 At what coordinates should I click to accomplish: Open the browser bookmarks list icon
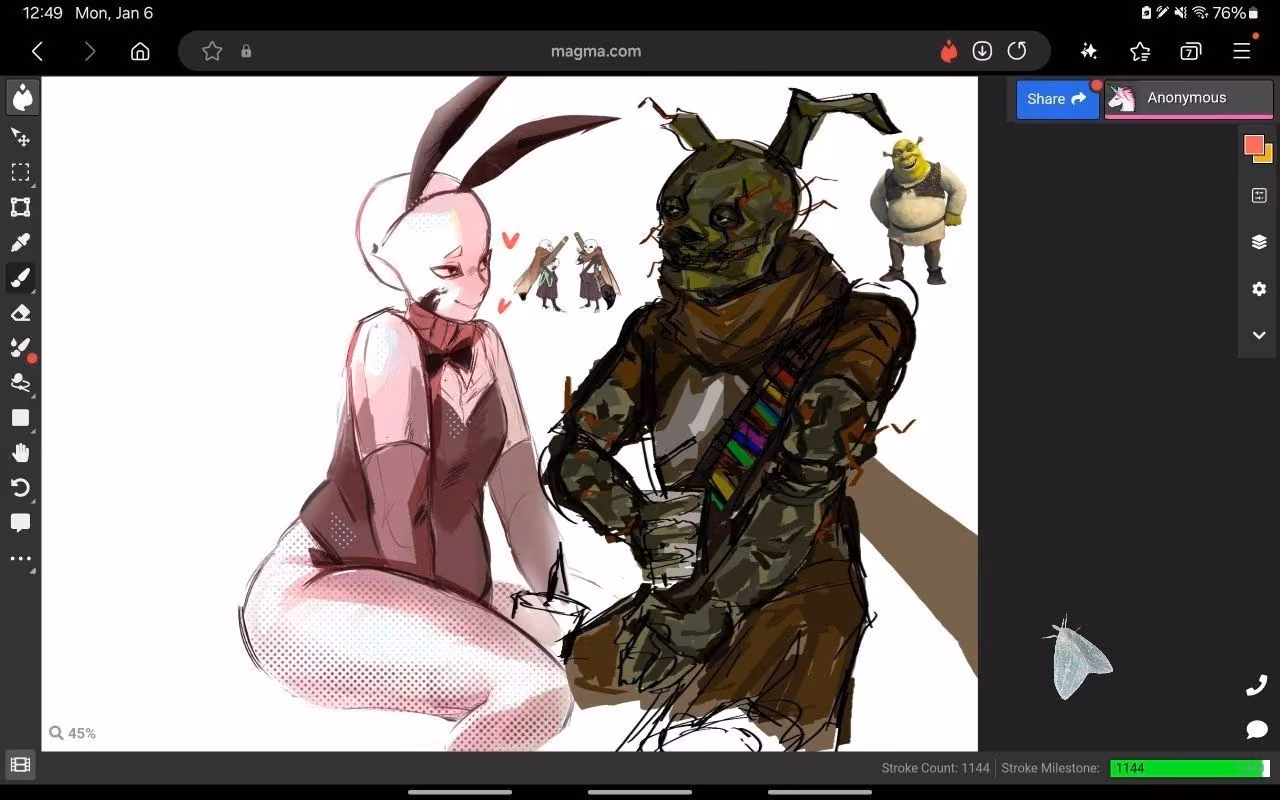pos(1140,51)
